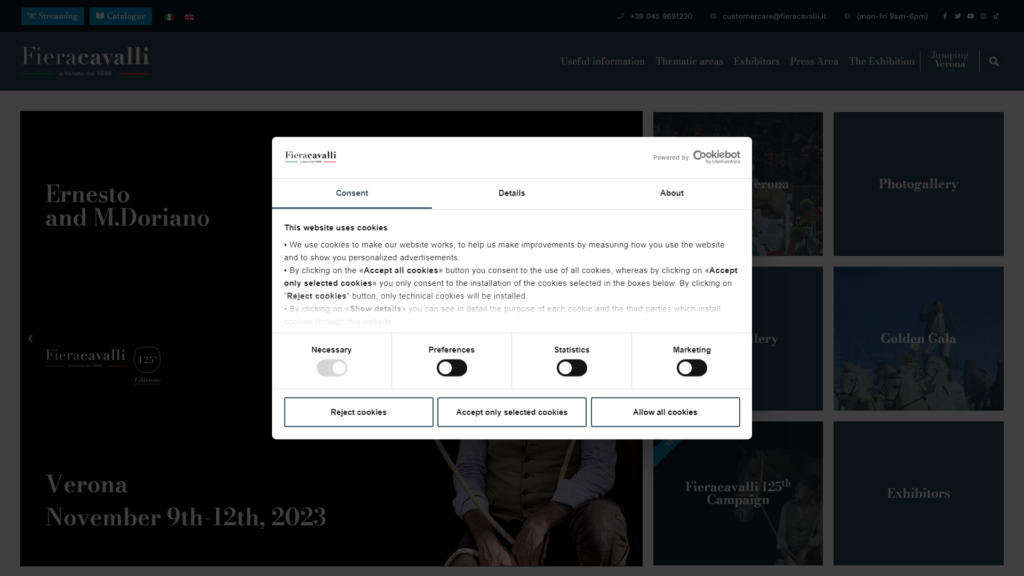Open the Fieracavalli 125th Campaign tile

pyautogui.click(x=738, y=493)
